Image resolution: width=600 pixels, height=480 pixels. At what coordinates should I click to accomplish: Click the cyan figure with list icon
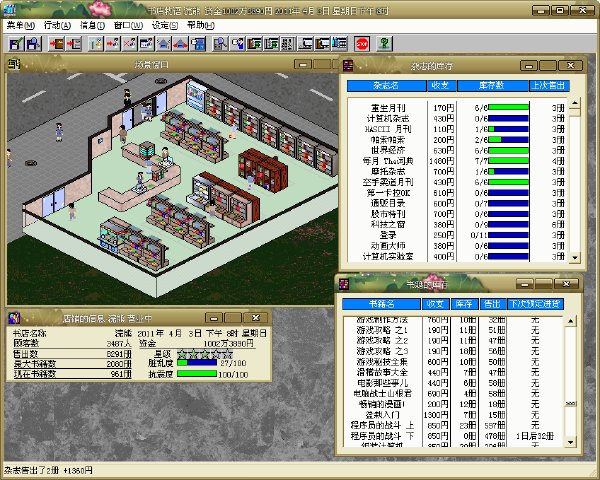pos(339,44)
